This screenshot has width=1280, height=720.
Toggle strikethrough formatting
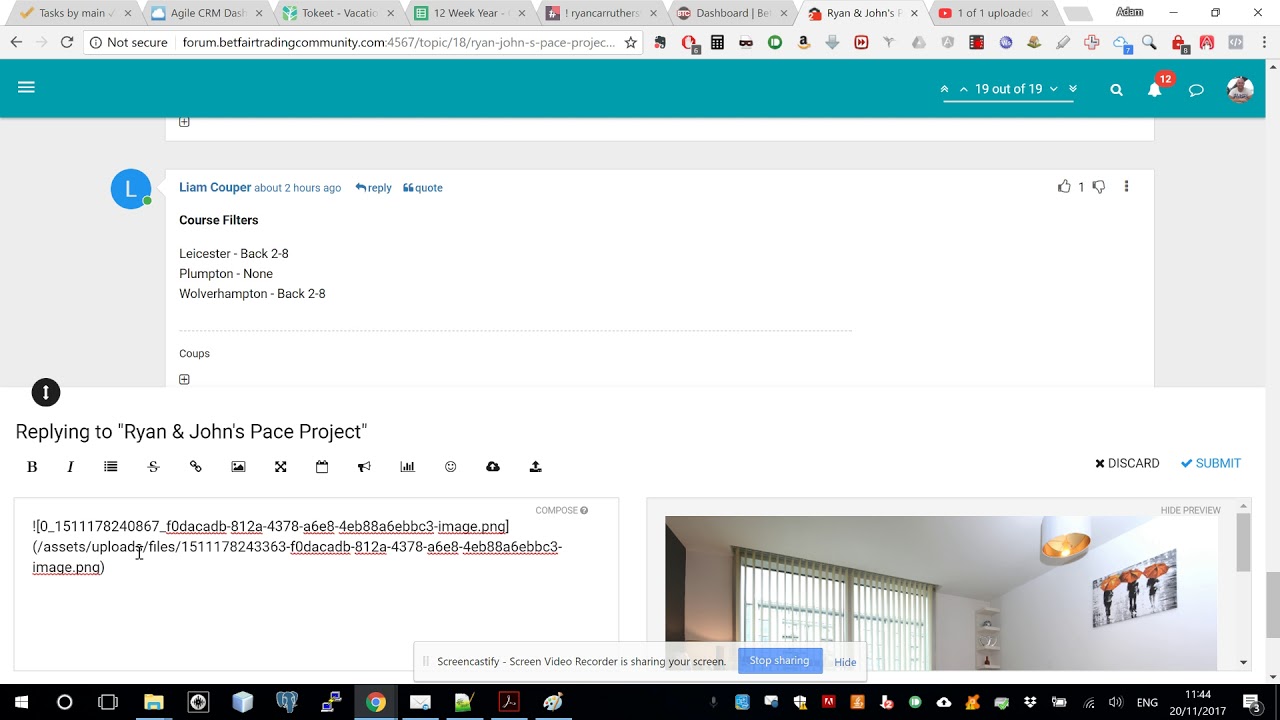click(x=153, y=466)
